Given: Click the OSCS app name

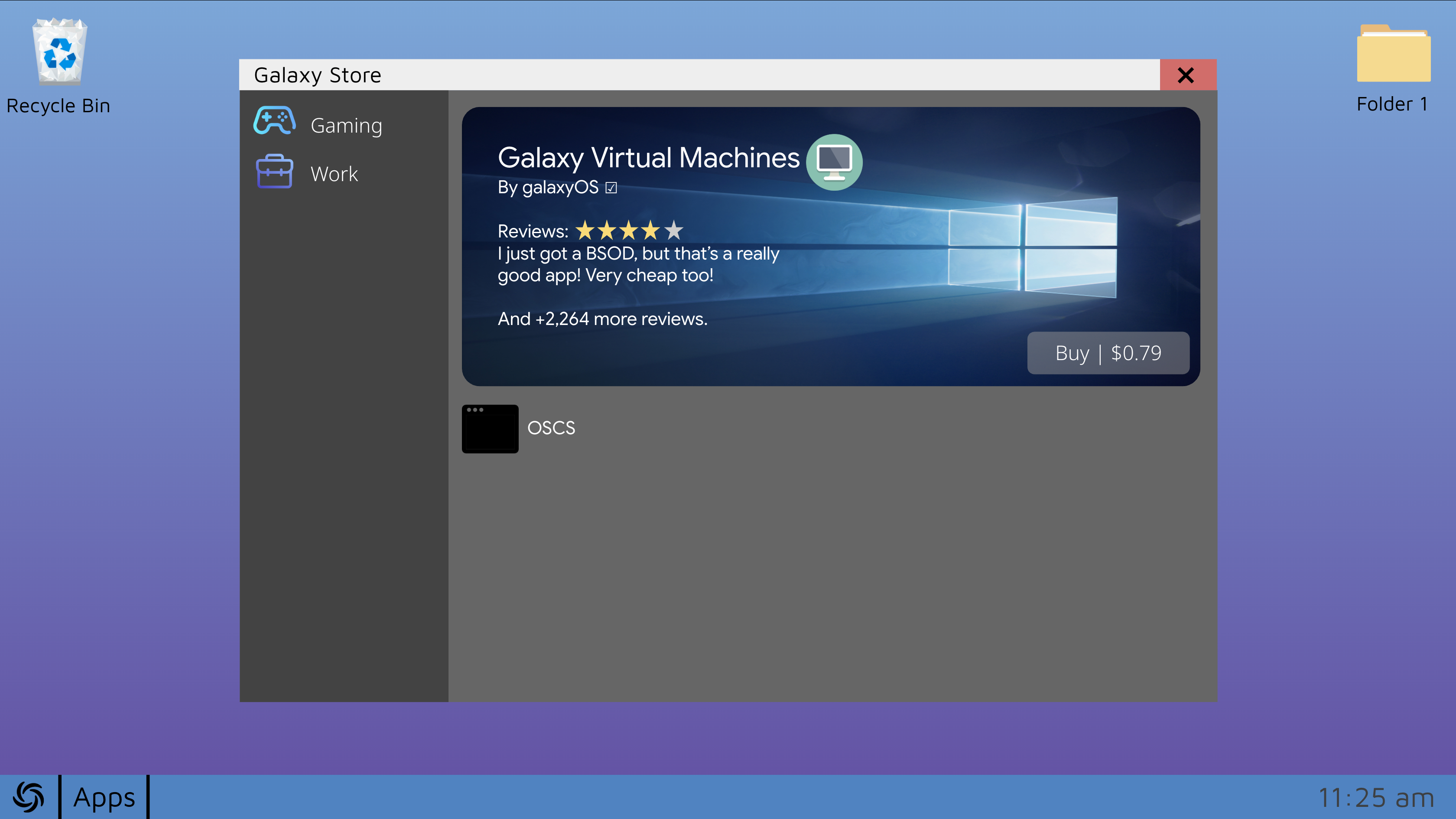Looking at the screenshot, I should coord(551,428).
